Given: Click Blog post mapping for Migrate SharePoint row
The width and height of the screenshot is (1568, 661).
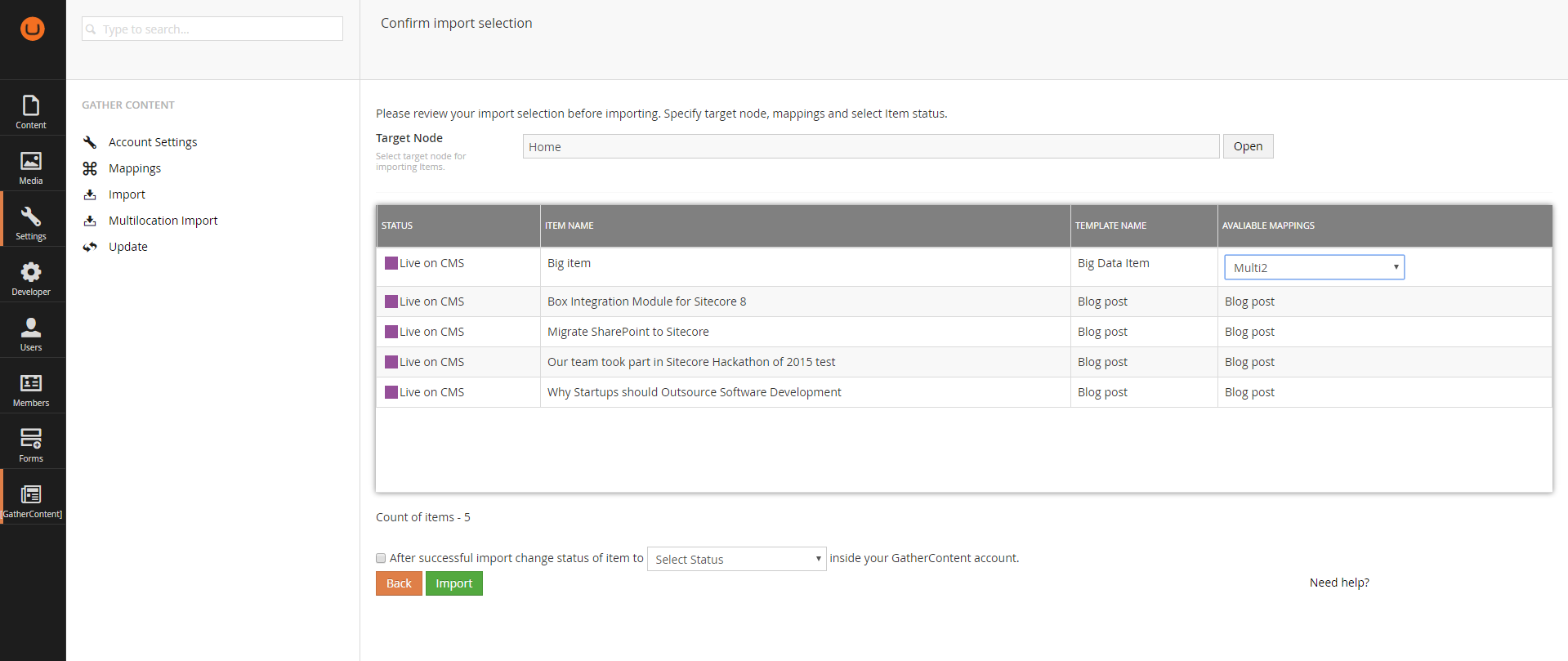Looking at the screenshot, I should pos(1249,332).
